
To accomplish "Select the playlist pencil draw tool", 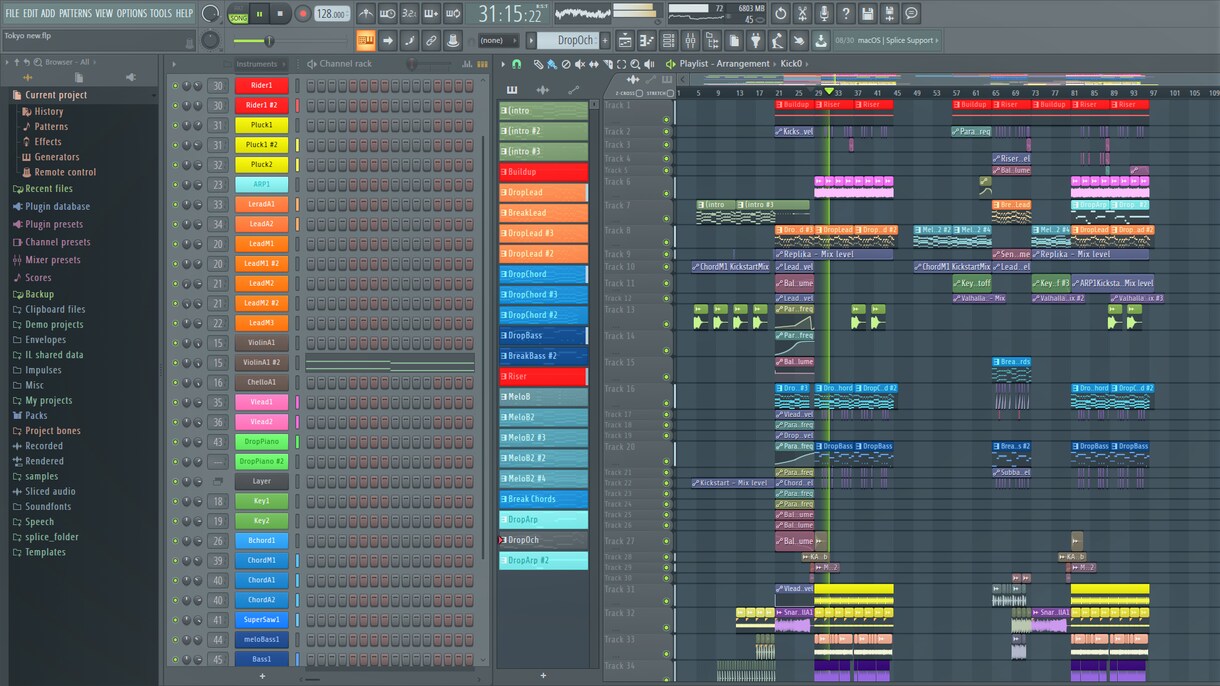I will coord(538,64).
